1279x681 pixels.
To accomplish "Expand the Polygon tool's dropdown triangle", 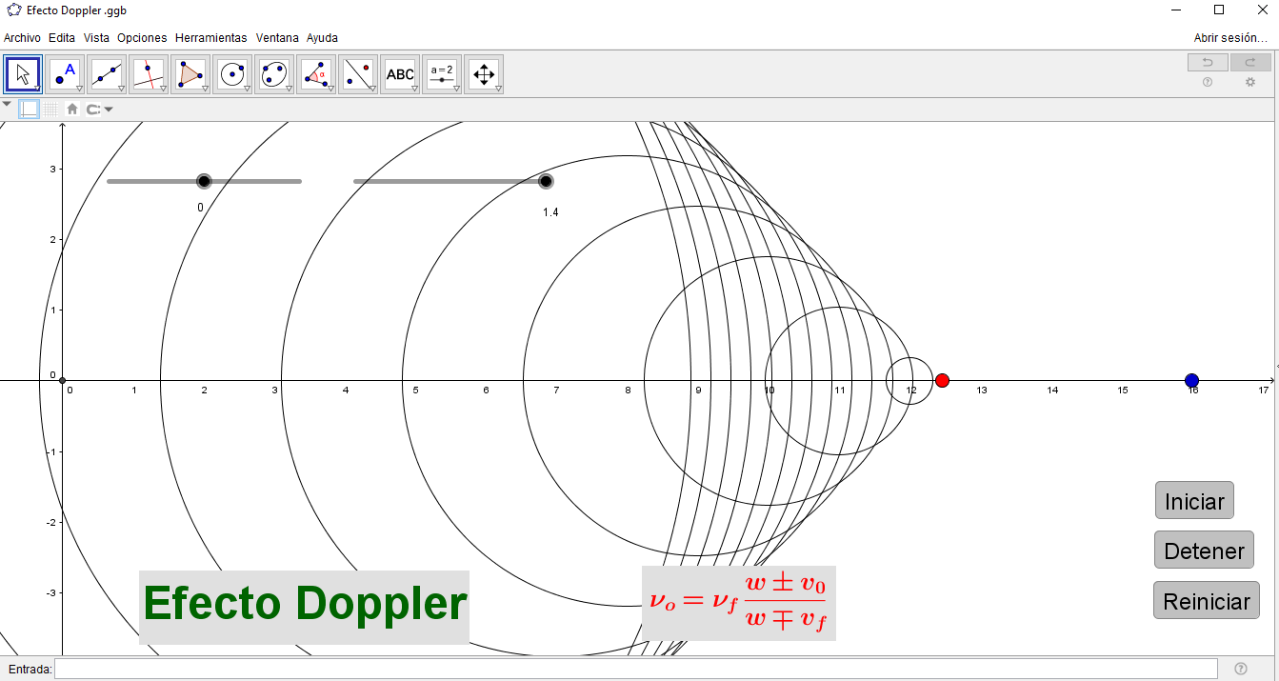I will (x=204, y=89).
